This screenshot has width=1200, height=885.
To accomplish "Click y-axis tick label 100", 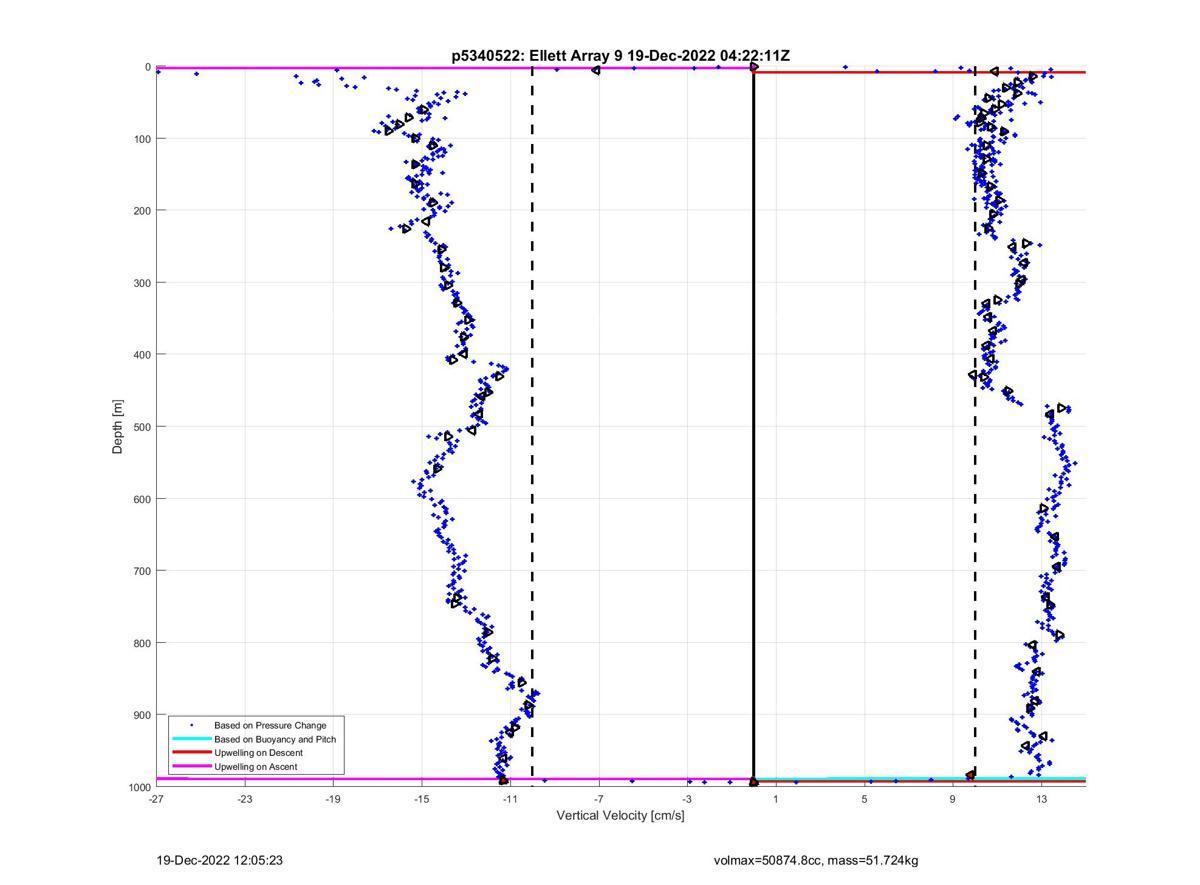I will point(142,138).
